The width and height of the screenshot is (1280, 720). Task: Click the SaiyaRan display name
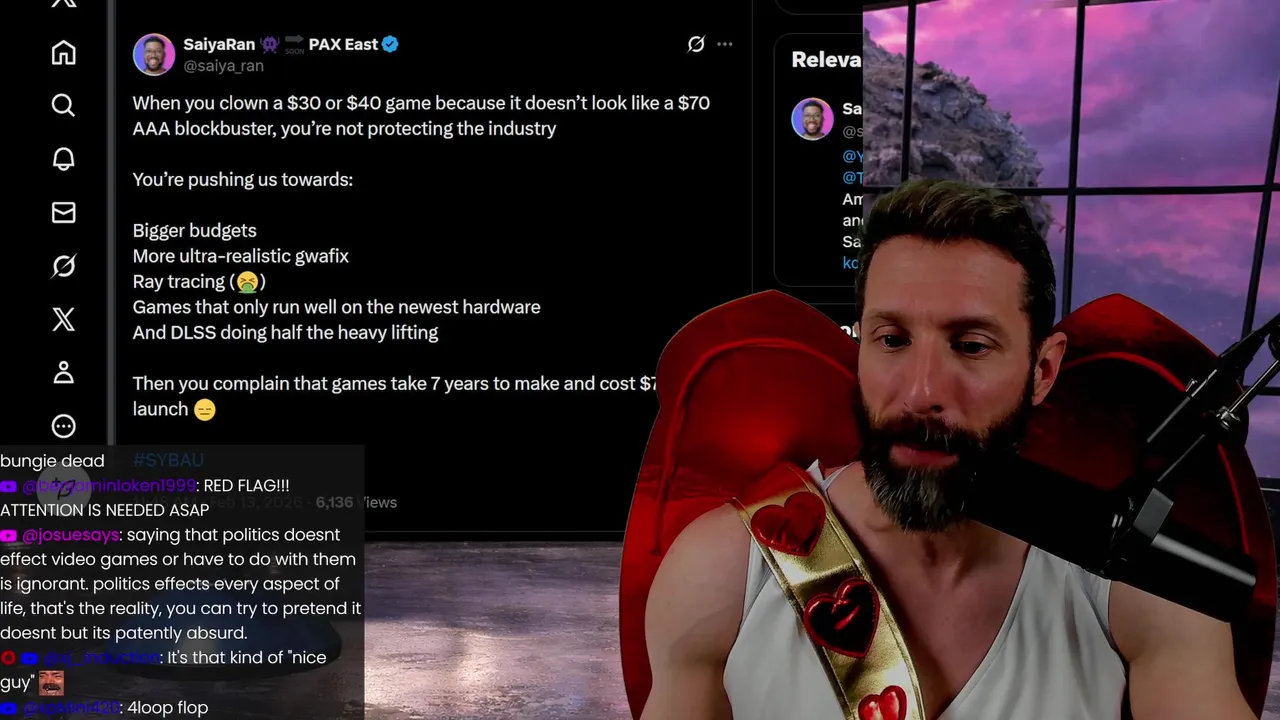click(x=219, y=44)
